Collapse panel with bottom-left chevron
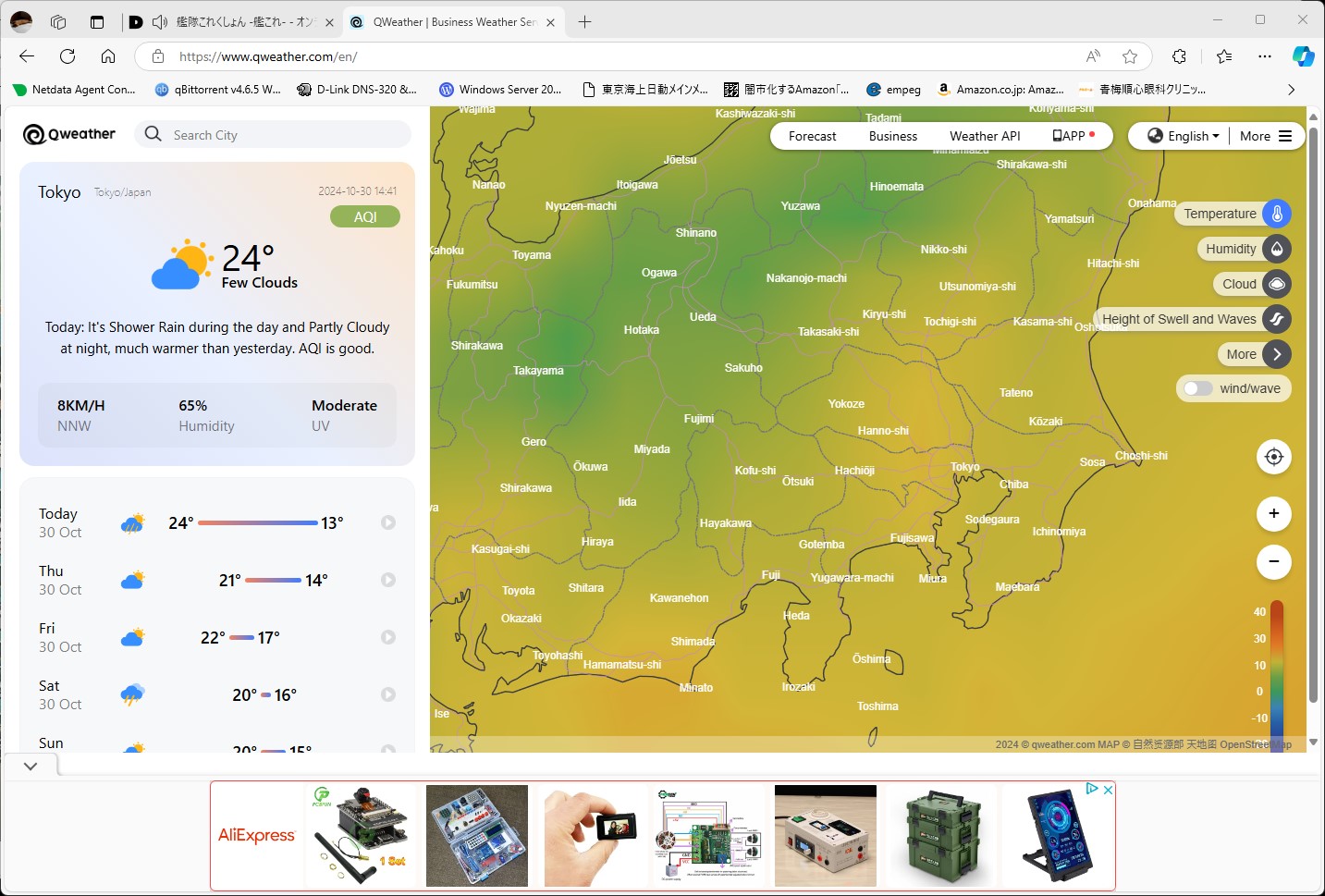Viewport: 1325px width, 896px height. [x=31, y=766]
